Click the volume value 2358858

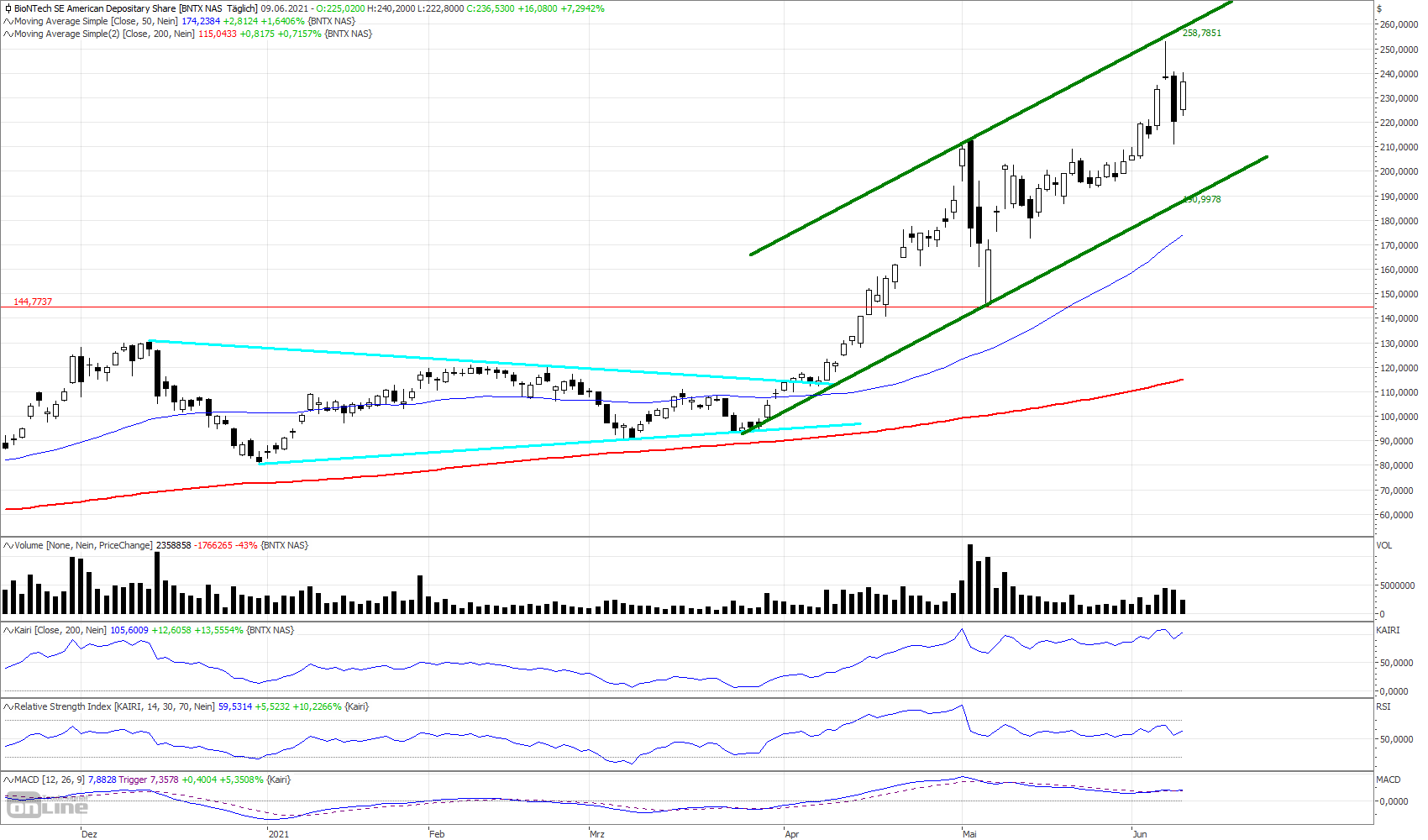pyautogui.click(x=174, y=545)
